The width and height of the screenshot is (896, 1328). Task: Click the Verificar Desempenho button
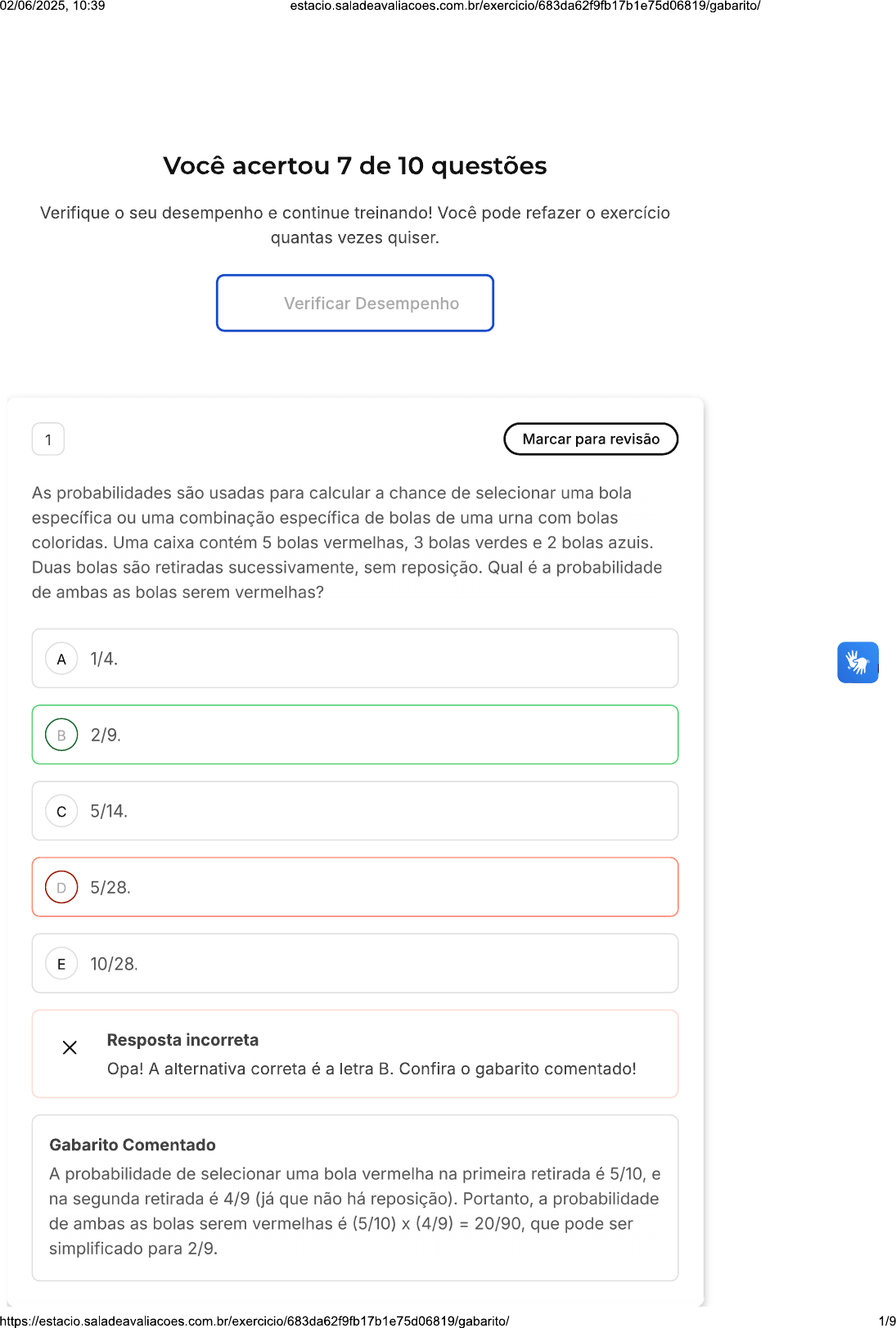[x=355, y=303]
